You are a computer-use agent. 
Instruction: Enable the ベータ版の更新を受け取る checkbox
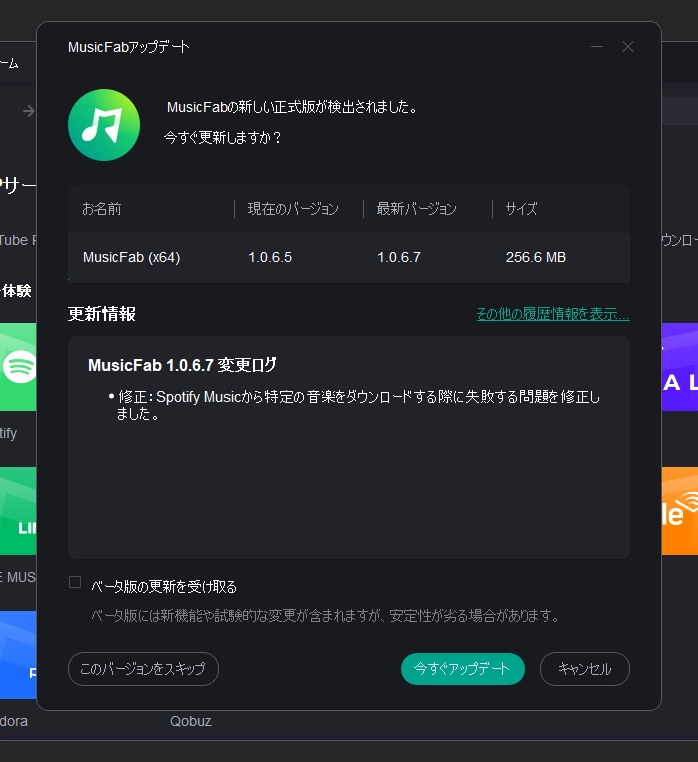[x=75, y=582]
